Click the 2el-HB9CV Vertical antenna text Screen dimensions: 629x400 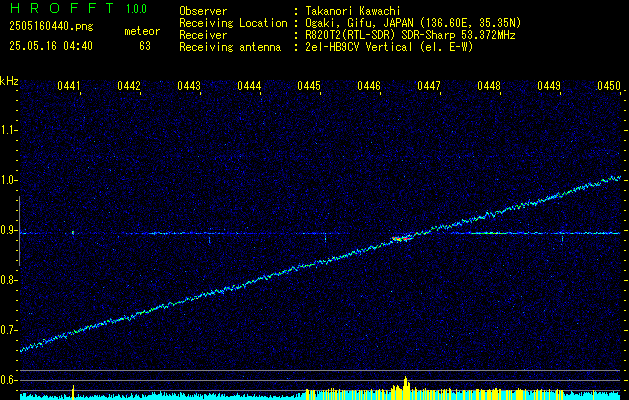tap(390, 47)
